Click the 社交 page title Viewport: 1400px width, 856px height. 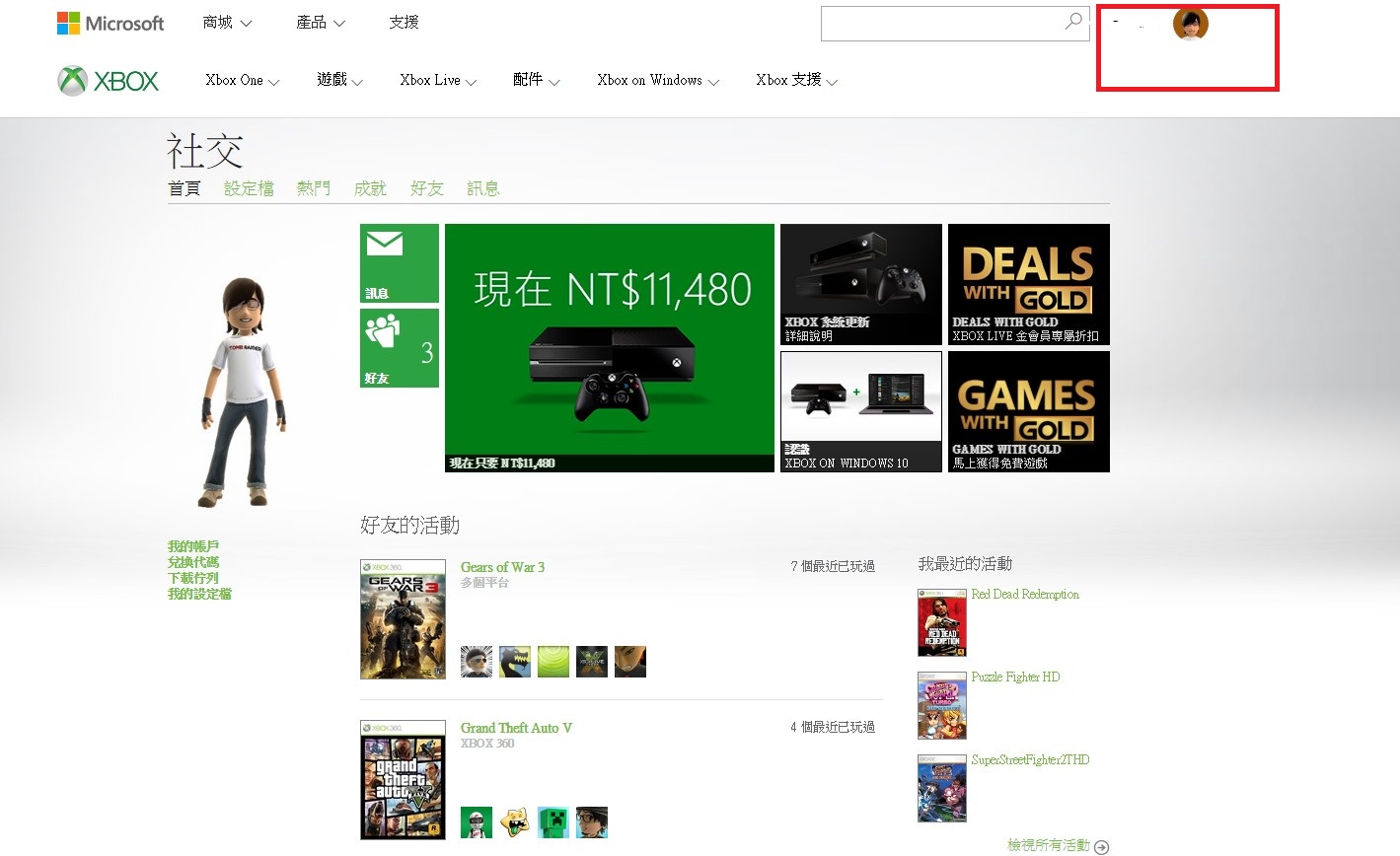(204, 152)
